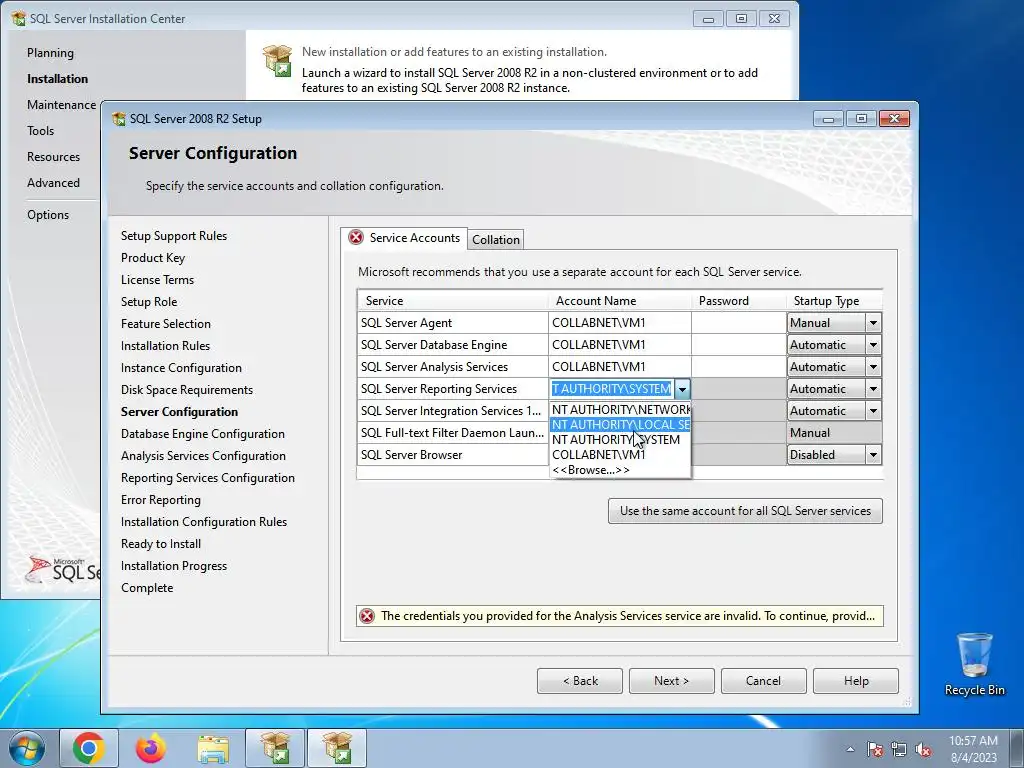Select Planning in Installation Center
The image size is (1024, 768).
point(50,53)
